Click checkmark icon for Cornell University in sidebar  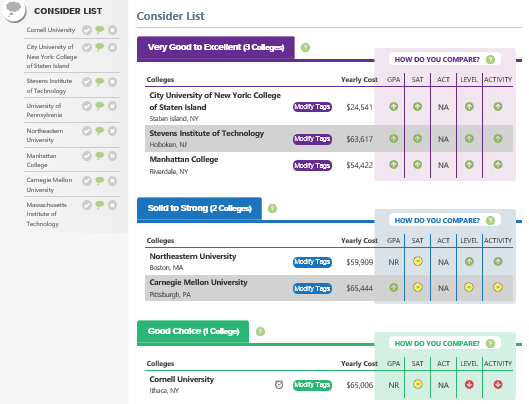coord(87,30)
